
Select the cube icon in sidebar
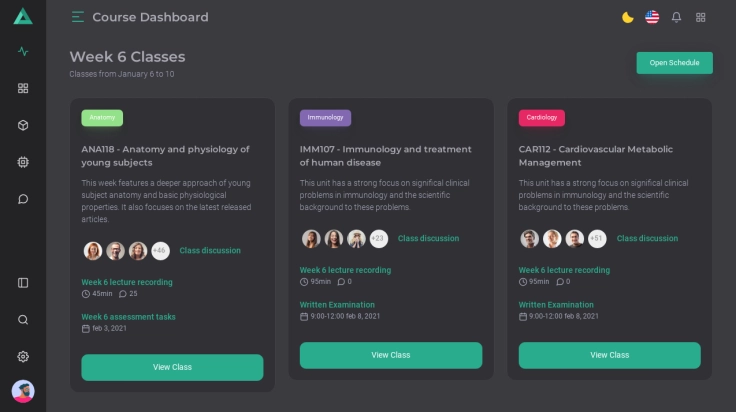(23, 125)
